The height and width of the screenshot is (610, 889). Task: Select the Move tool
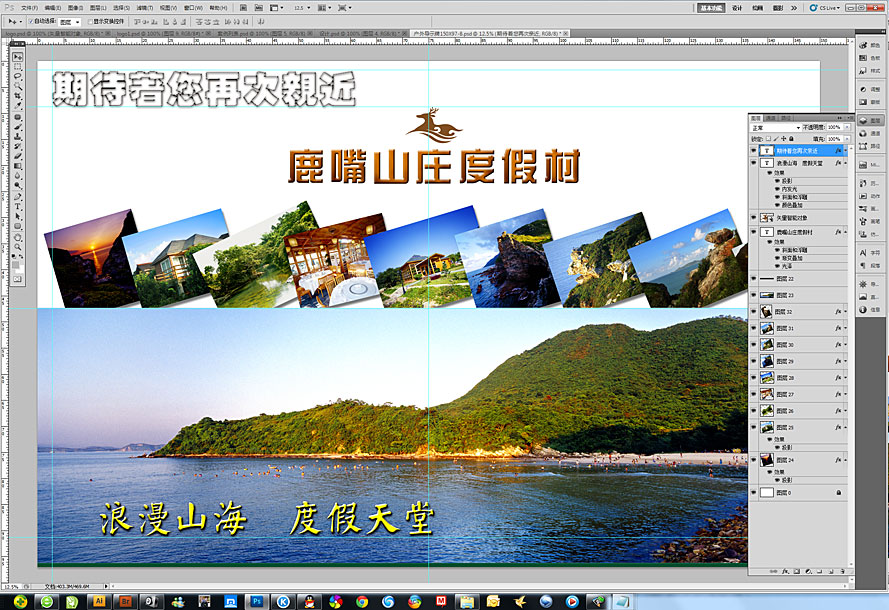pyautogui.click(x=18, y=59)
